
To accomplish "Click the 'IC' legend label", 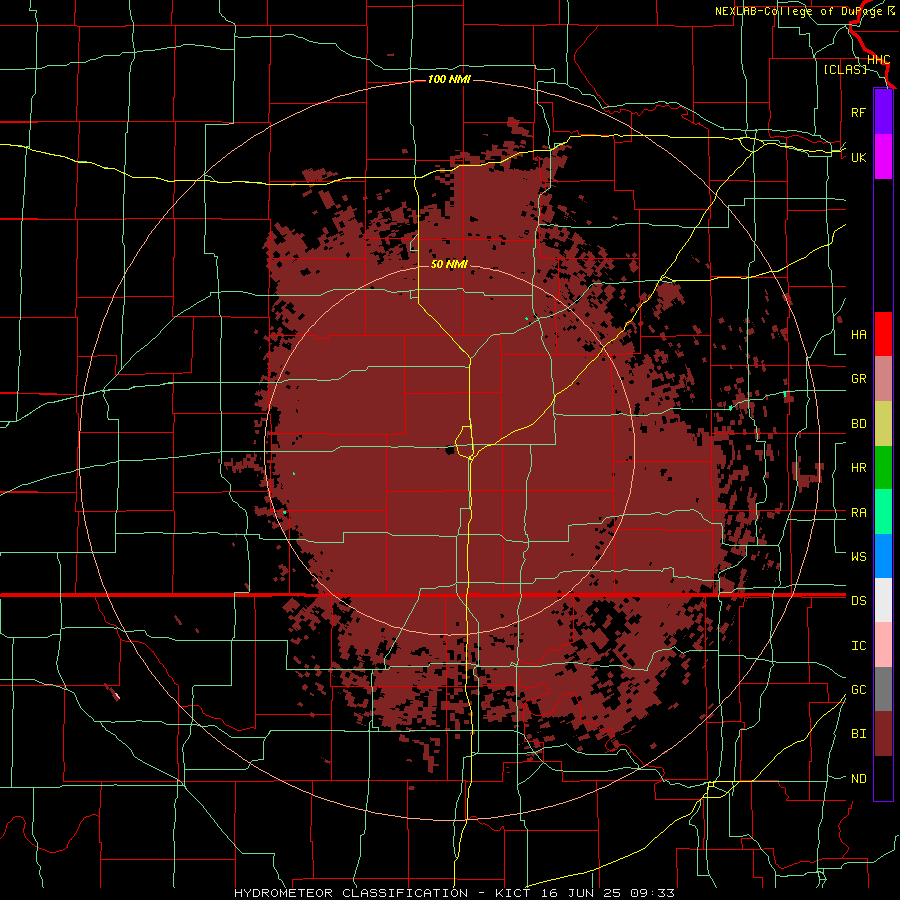I will click(x=858, y=646).
